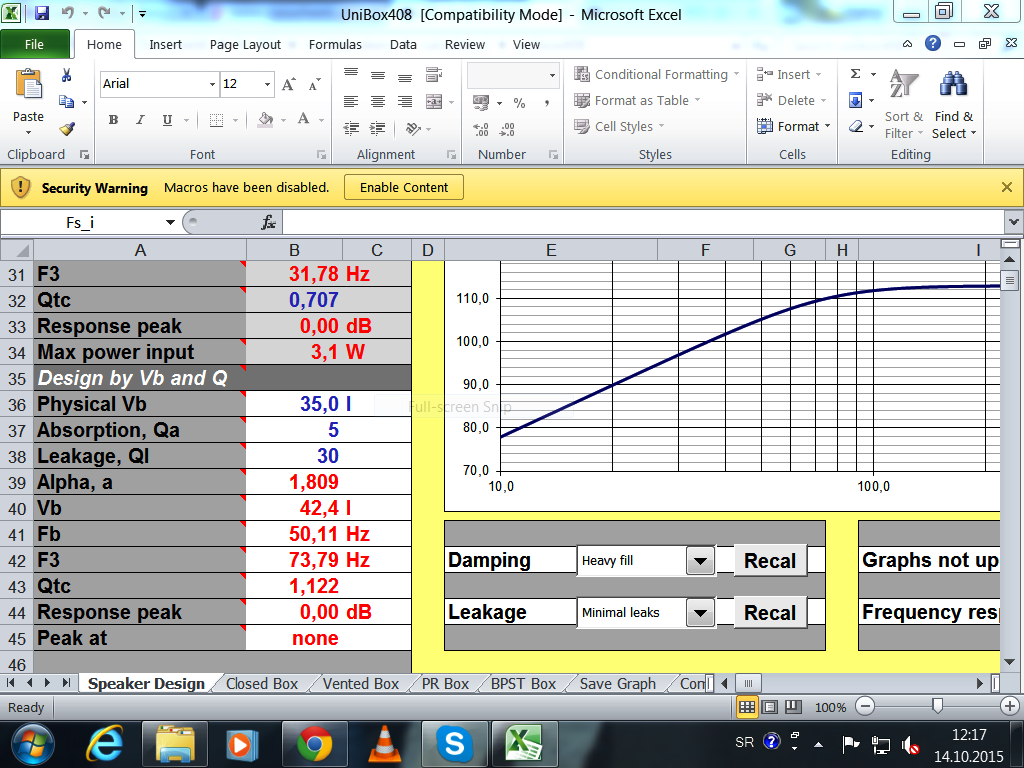Open text Orientation options
Screen dimensions: 1024x768
click(x=413, y=128)
